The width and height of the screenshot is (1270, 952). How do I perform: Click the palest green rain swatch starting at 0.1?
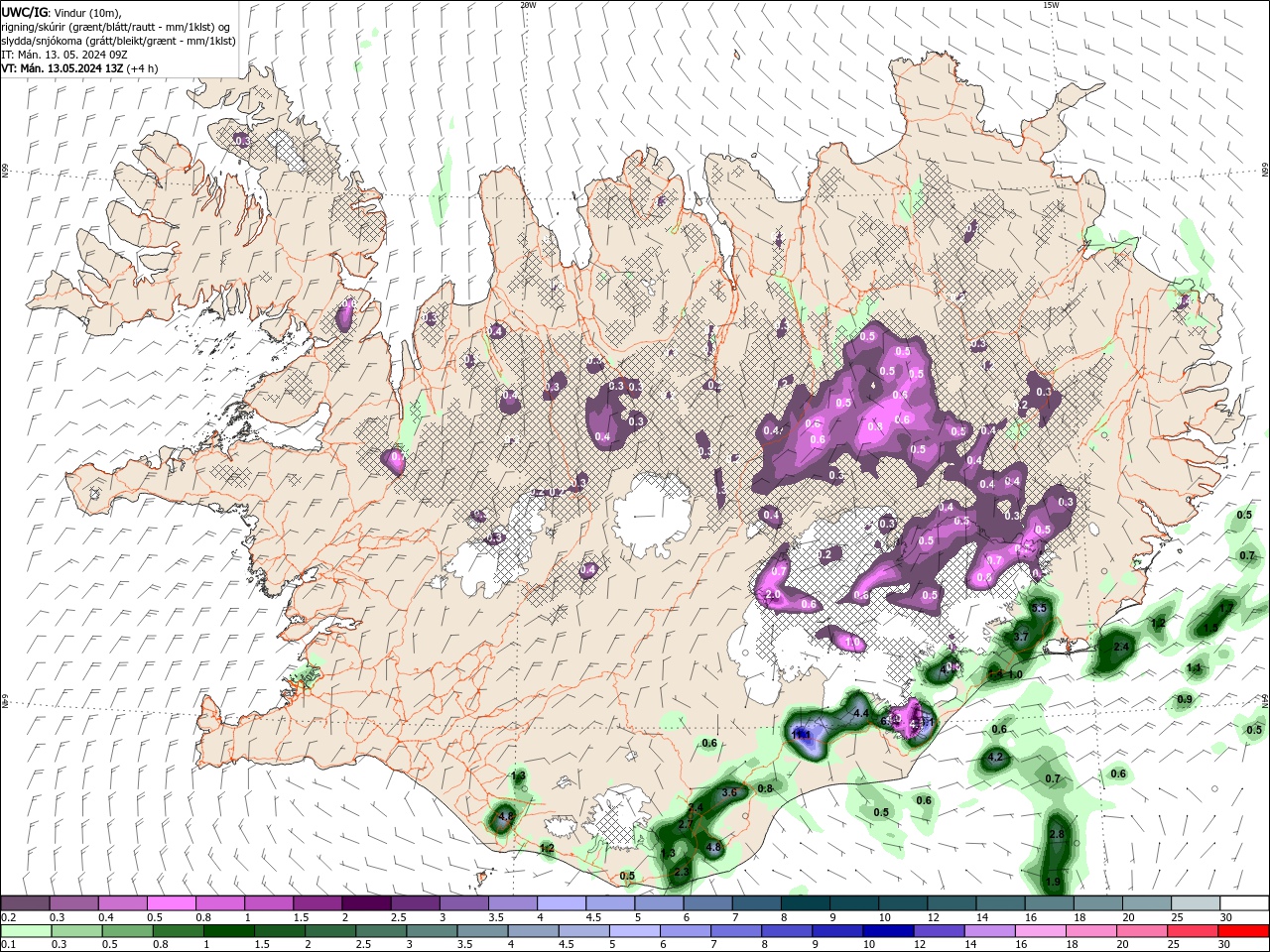point(25,931)
